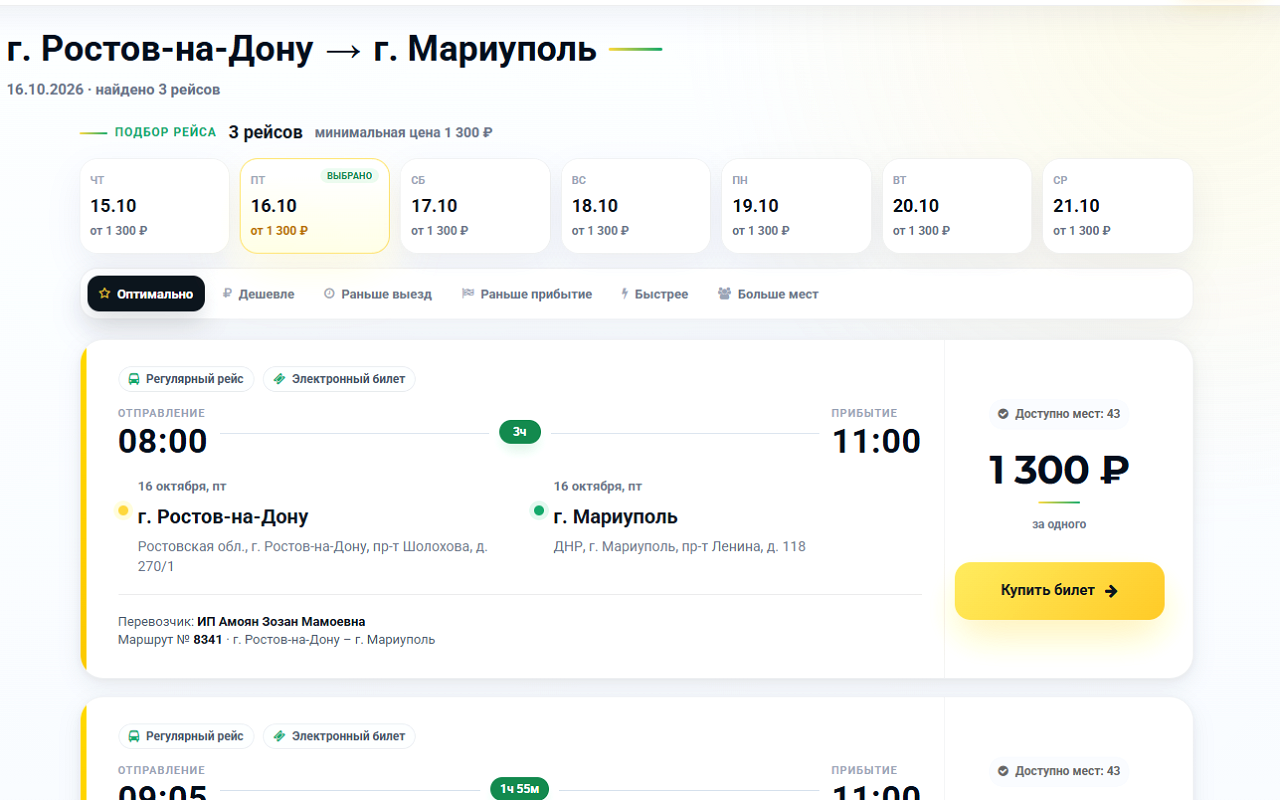Click the ПОДБОР РЕЙСА label
This screenshot has width=1280, height=800.
point(166,132)
